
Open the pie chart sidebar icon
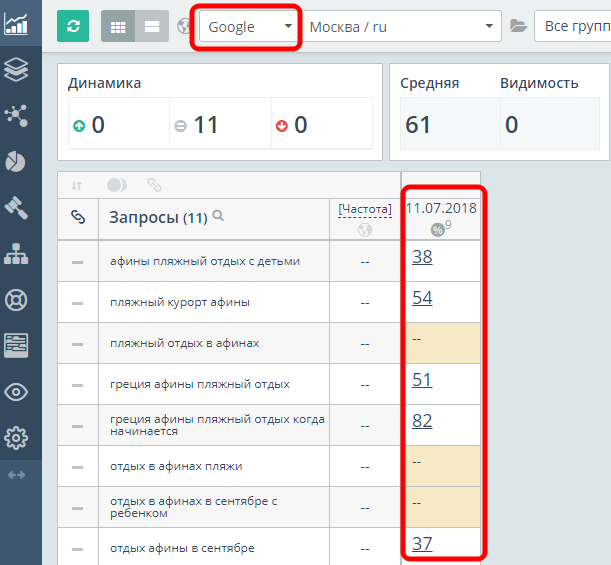point(16,161)
